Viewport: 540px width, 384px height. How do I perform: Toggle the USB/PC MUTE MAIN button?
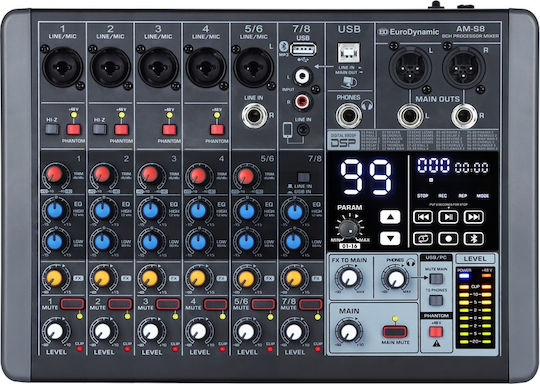point(436,279)
